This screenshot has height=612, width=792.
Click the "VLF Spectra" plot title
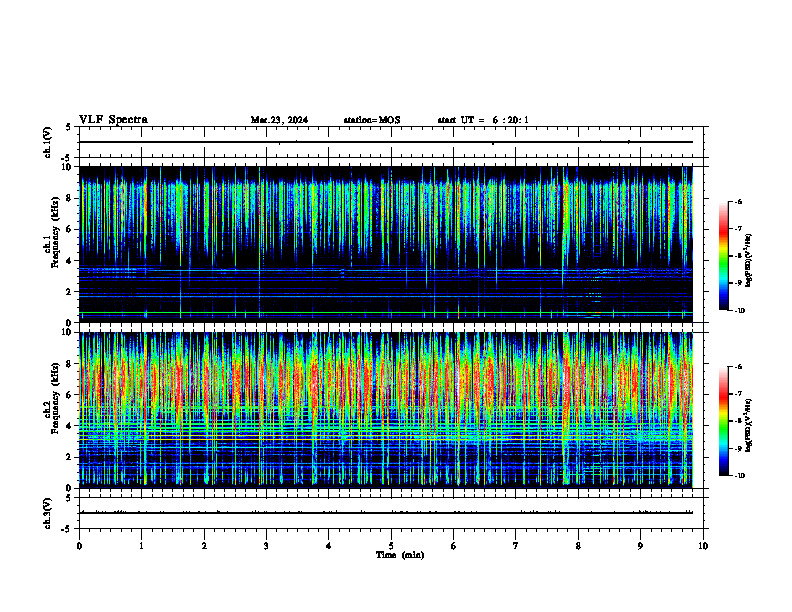pyautogui.click(x=113, y=120)
